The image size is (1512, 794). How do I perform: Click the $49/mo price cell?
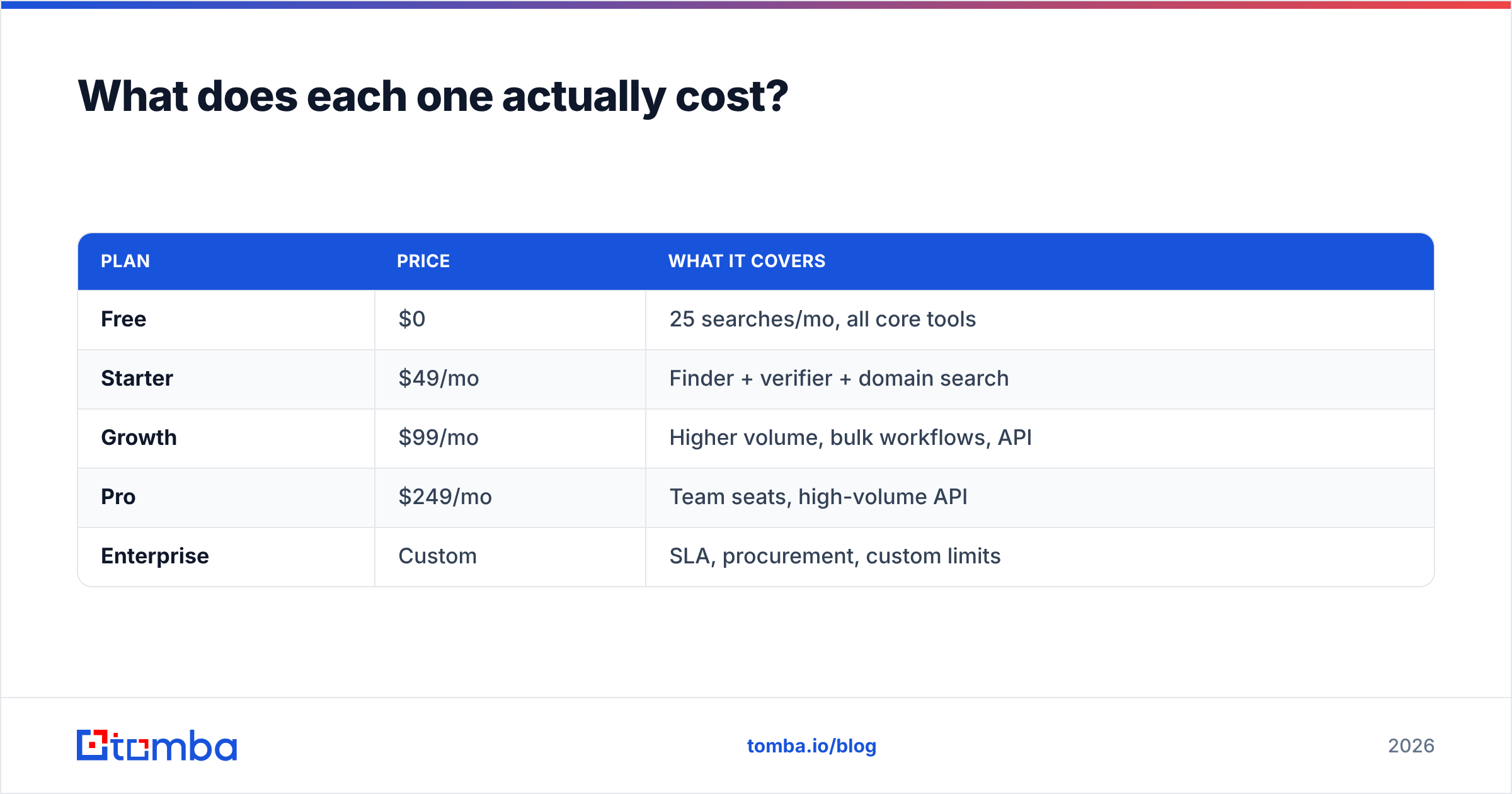[x=510, y=379]
